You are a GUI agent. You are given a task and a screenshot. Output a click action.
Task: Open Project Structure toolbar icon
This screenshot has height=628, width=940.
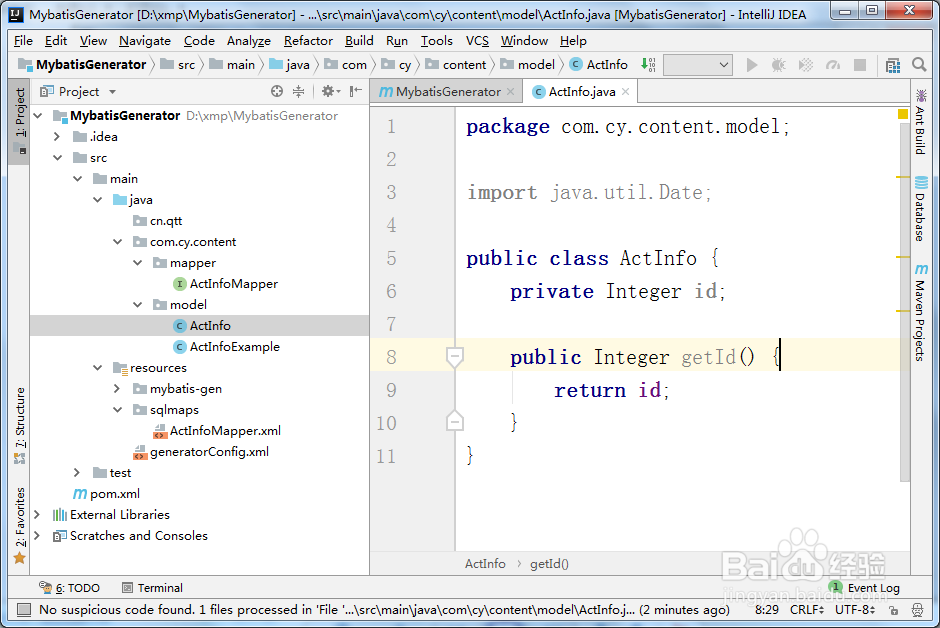pyautogui.click(x=893, y=65)
